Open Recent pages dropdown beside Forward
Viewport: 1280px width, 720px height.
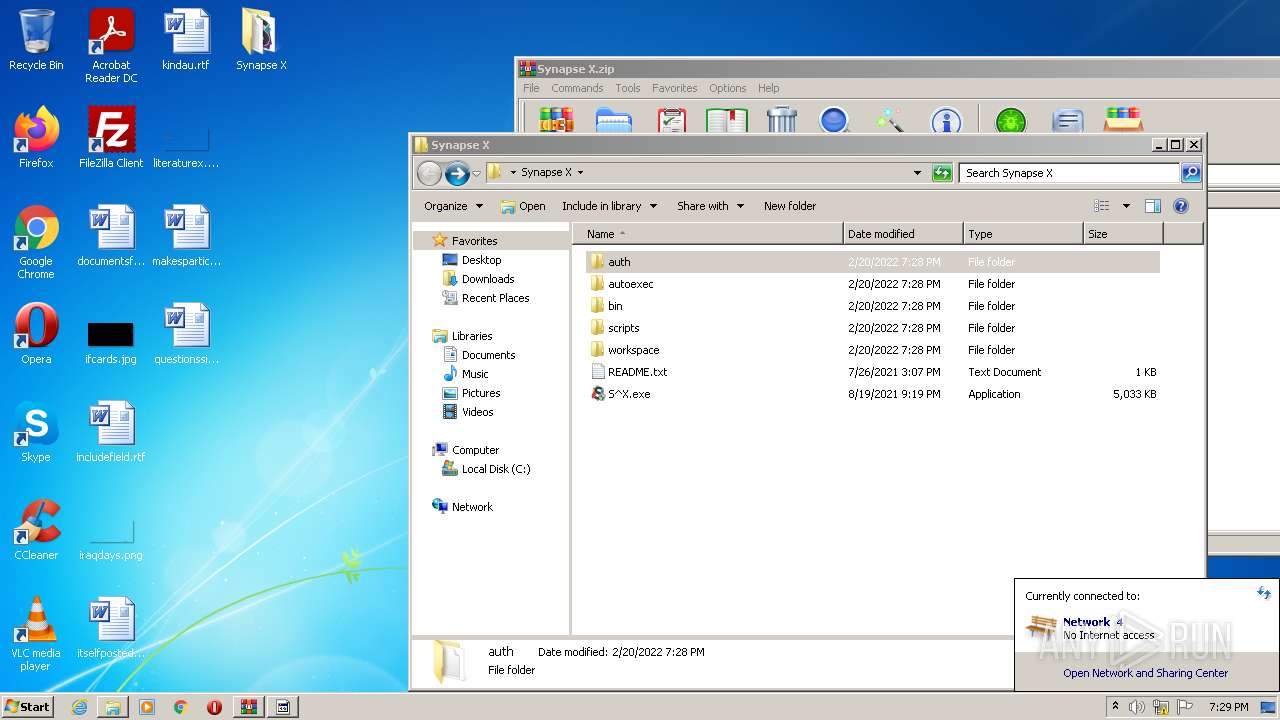(476, 173)
